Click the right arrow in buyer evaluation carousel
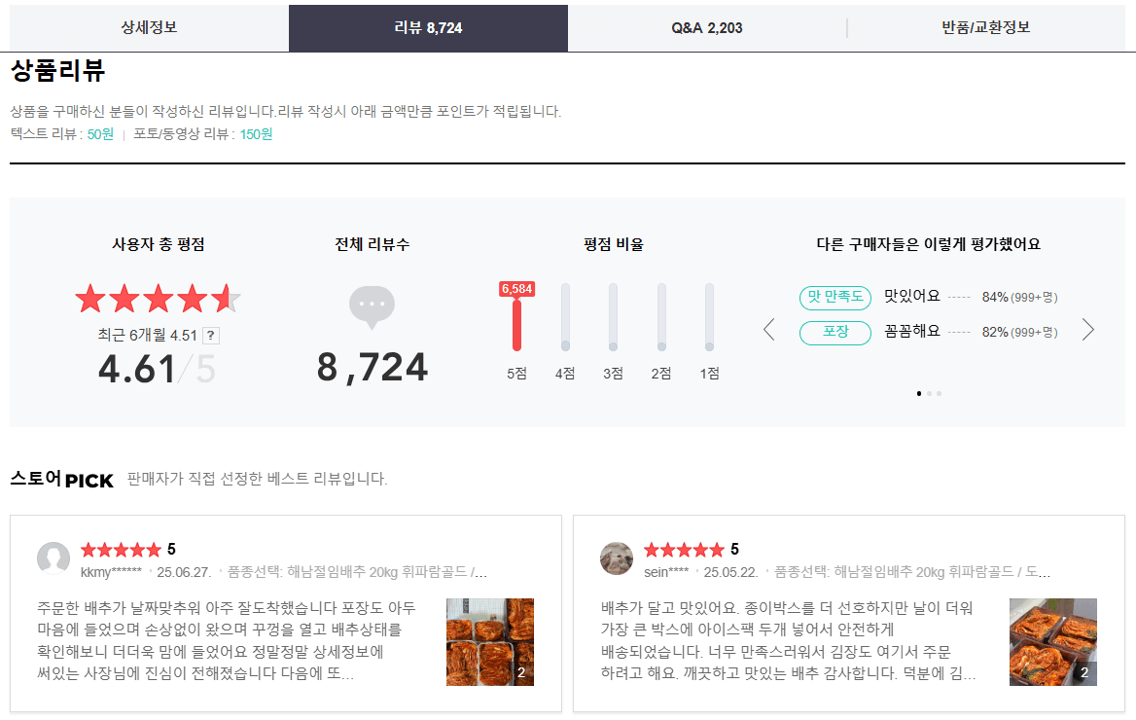1136x720 pixels. coord(1088,329)
